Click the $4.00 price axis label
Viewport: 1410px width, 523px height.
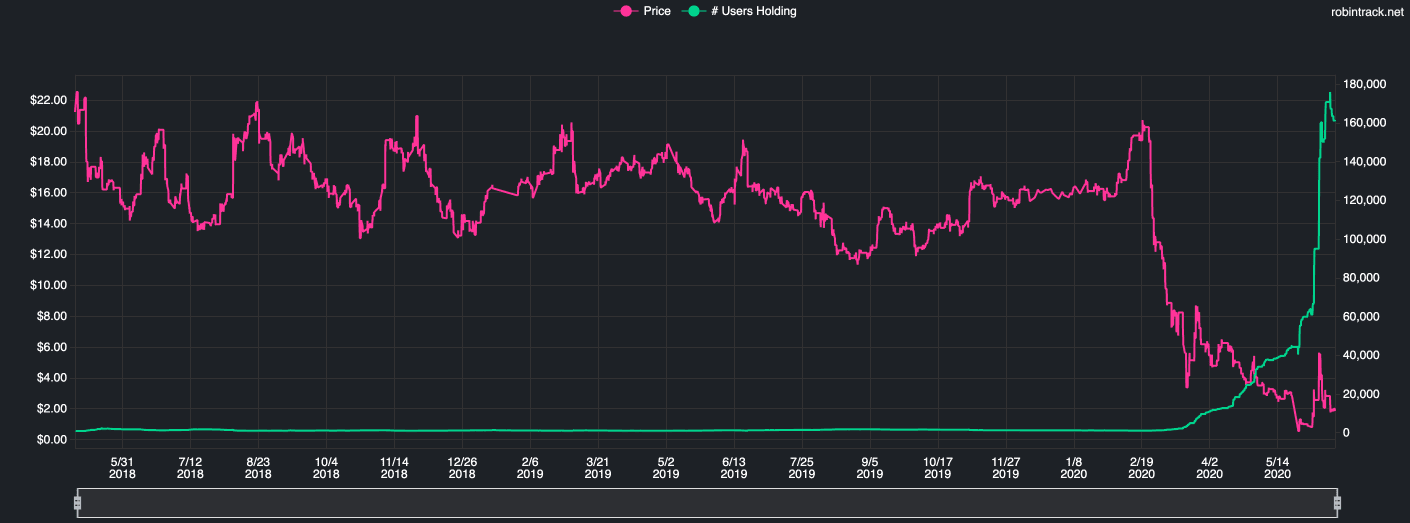pos(51,379)
